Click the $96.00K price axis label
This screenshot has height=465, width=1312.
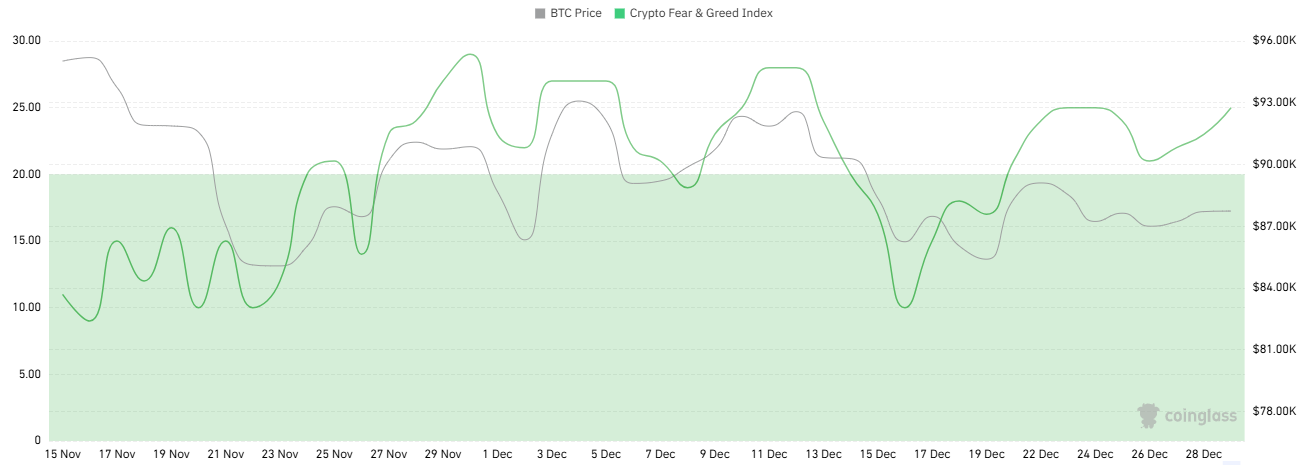click(x=1273, y=41)
